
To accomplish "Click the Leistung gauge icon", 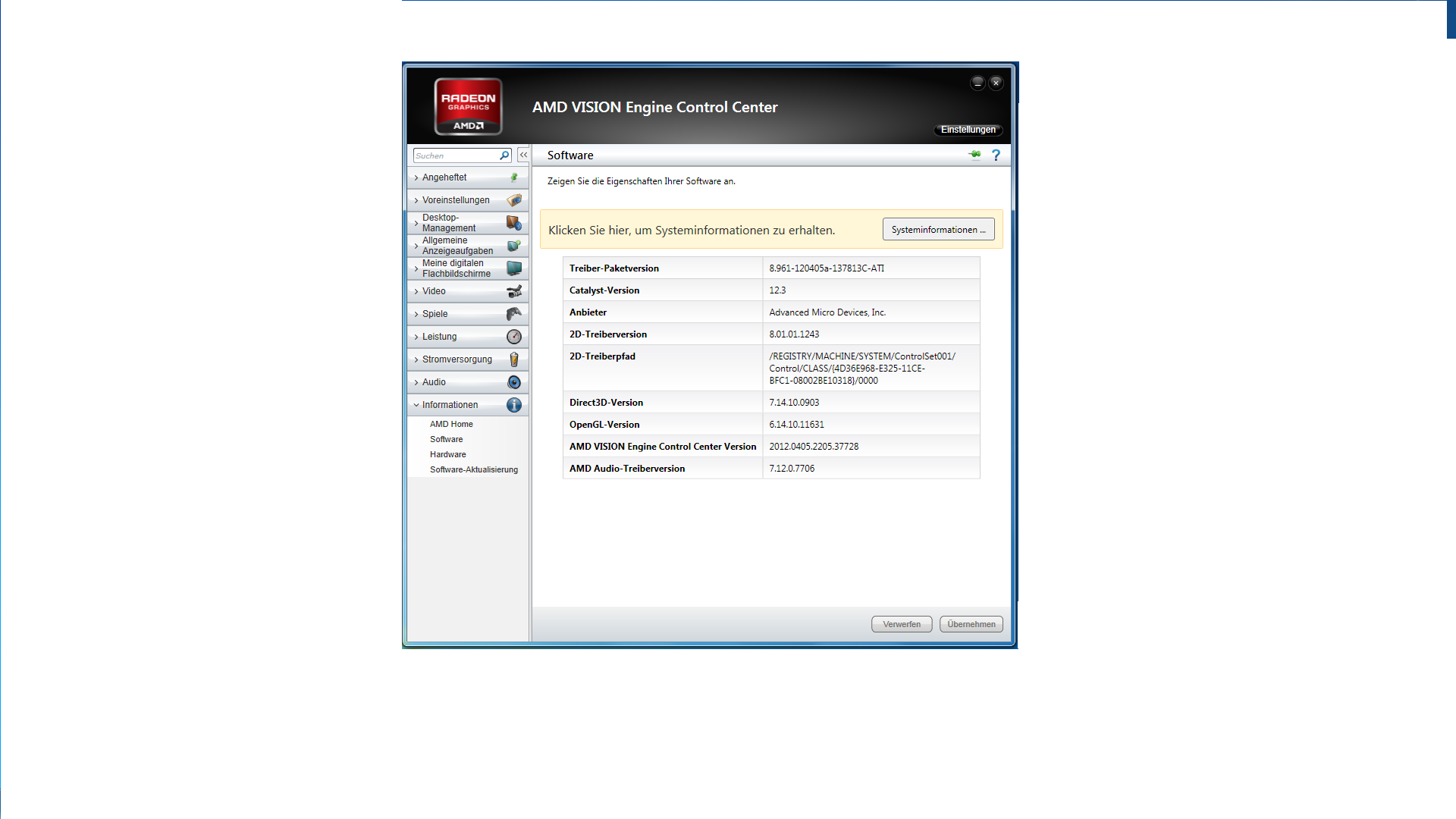I will point(513,337).
